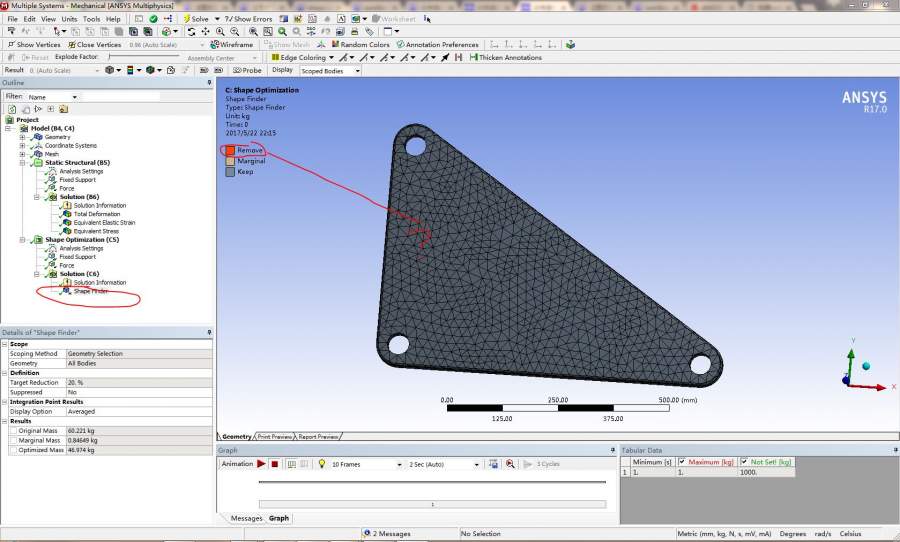Screen dimensions: 900x542
Task: Click the Marginal legend color swatch
Action: 230,161
